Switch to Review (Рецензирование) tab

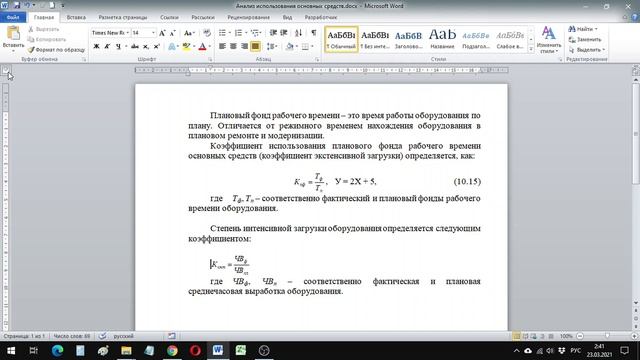[249, 18]
